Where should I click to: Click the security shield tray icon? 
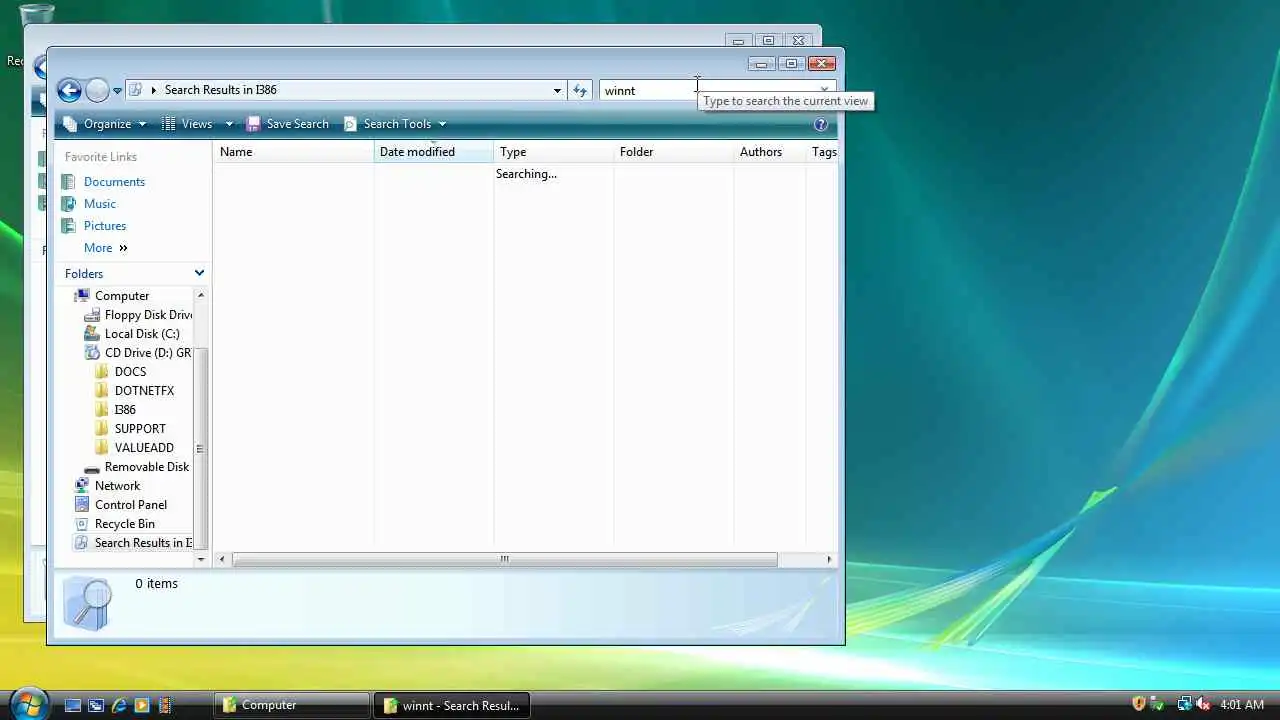[1138, 705]
